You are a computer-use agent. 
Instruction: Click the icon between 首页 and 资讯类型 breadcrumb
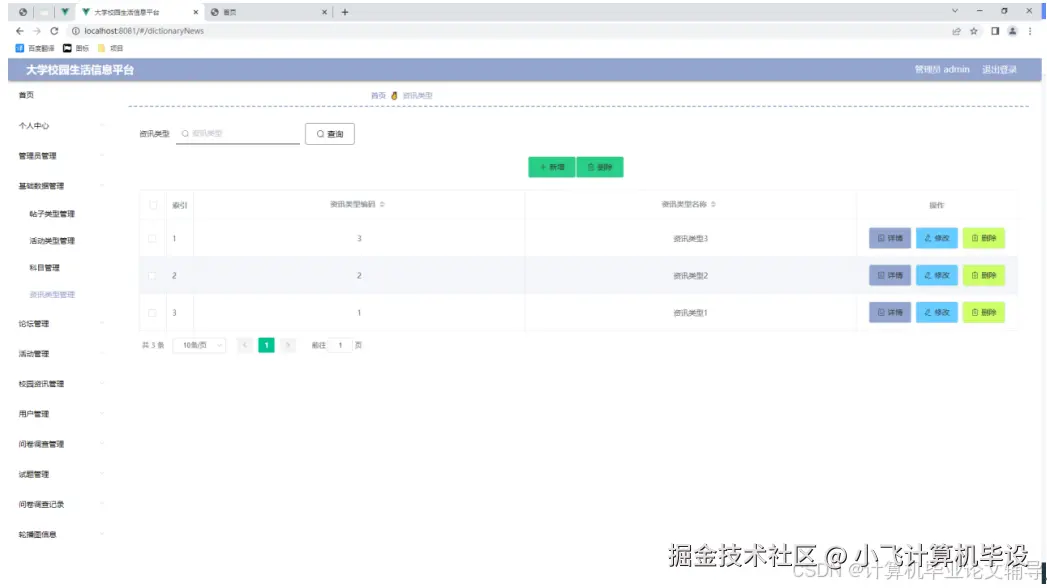pyautogui.click(x=394, y=95)
